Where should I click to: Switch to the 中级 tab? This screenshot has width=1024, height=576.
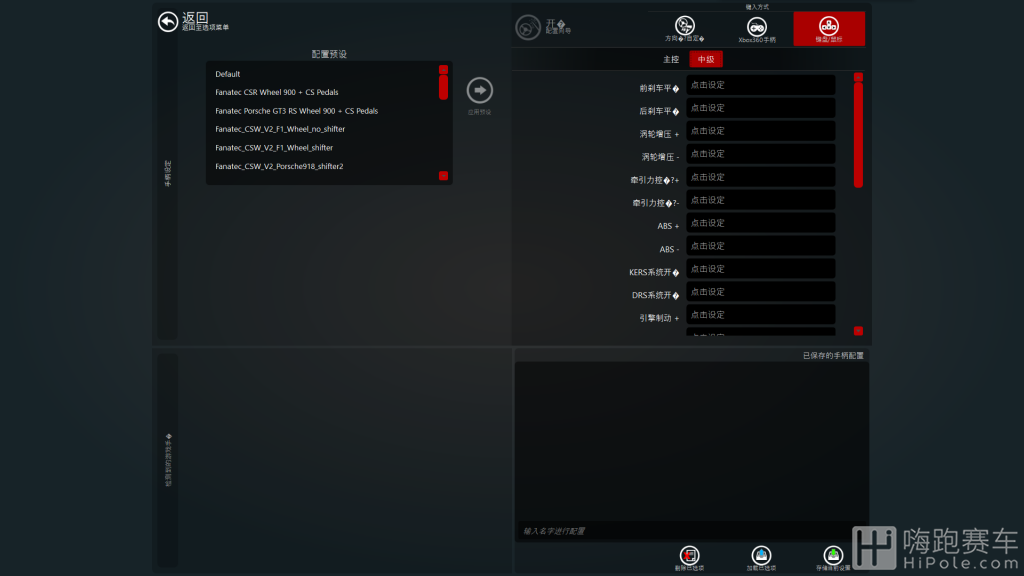[x=706, y=59]
